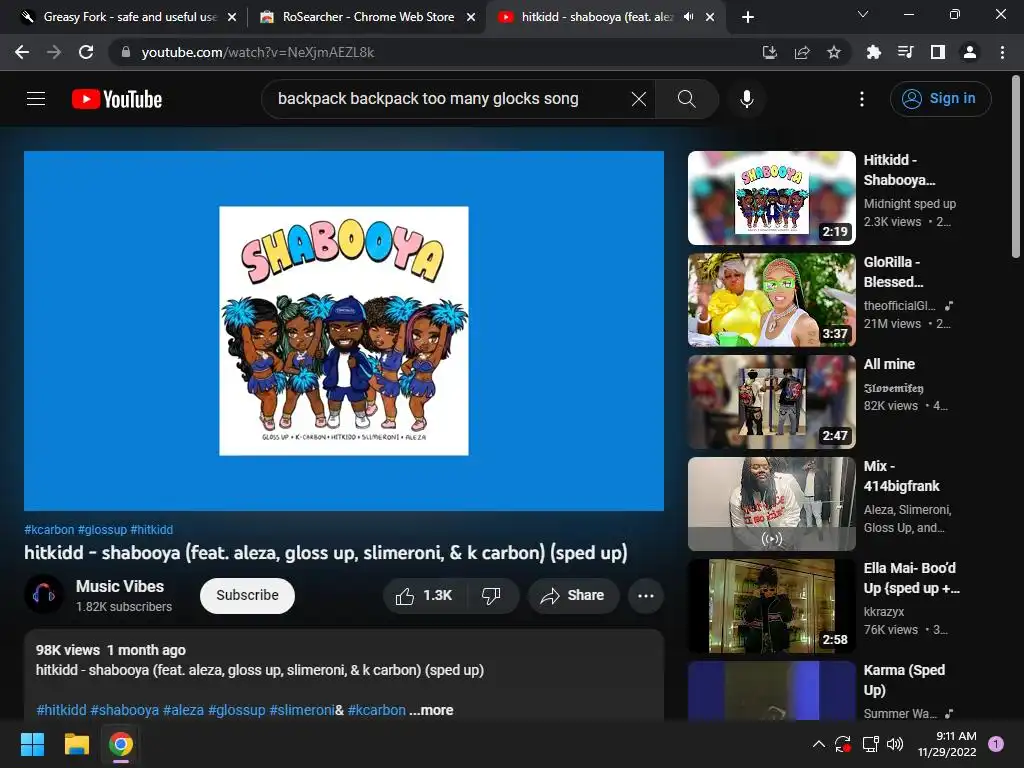Click inside the YouTube search field
Viewport: 1024px width, 768px height.
428,99
